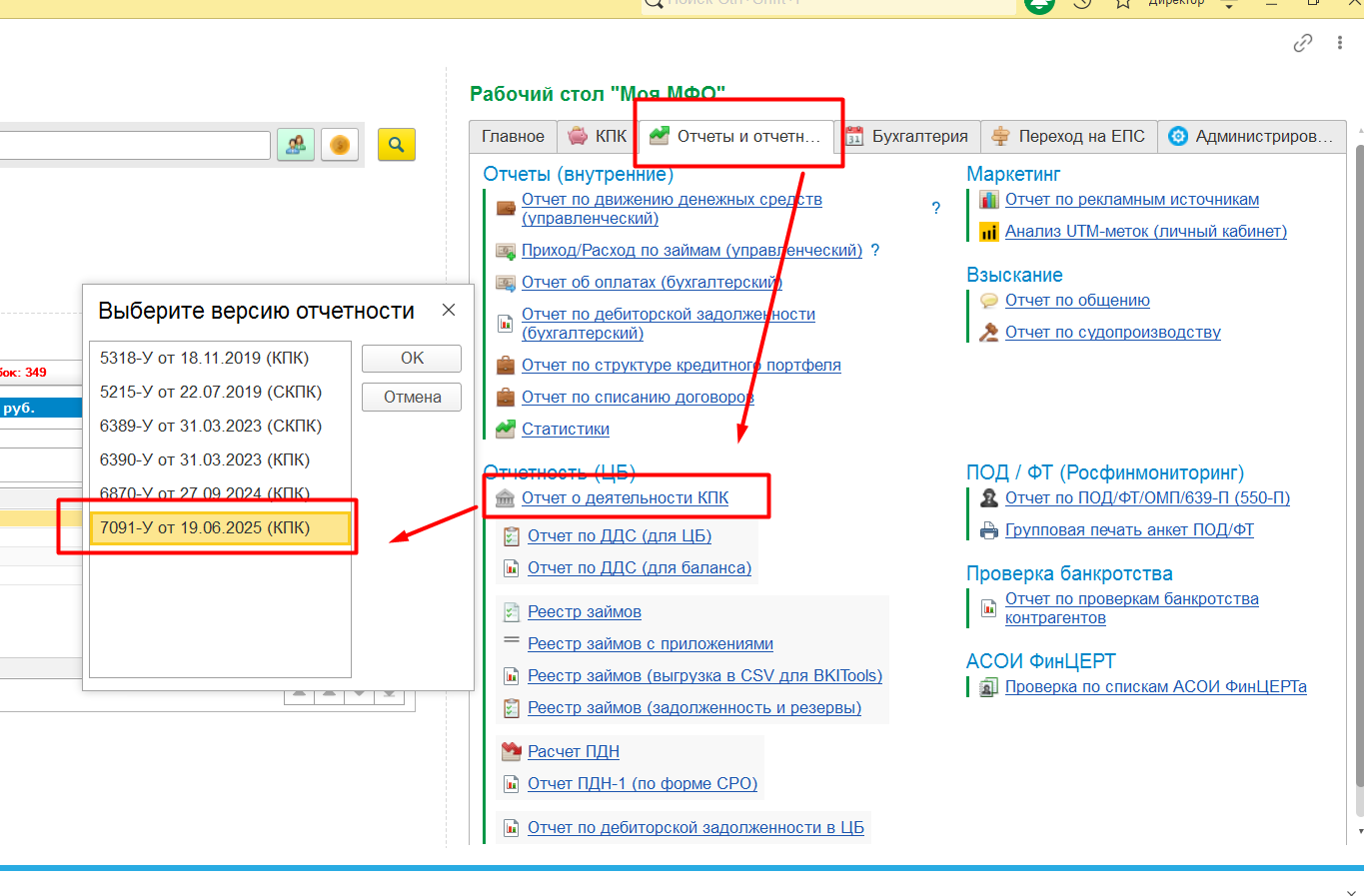The image size is (1364, 896).
Task: Click the yellow magnifier search button
Action: 397,145
